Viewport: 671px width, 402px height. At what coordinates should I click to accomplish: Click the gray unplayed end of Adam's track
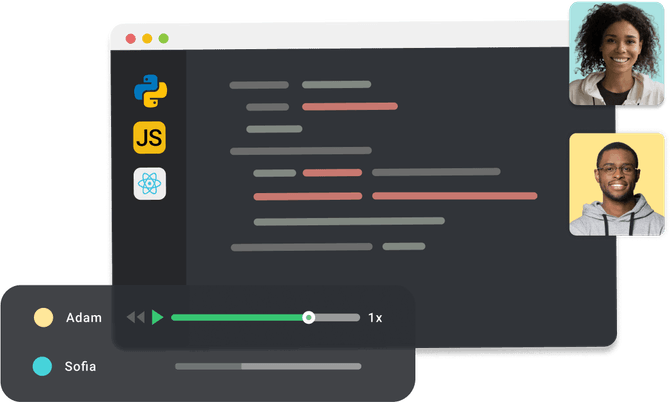[x=338, y=318]
